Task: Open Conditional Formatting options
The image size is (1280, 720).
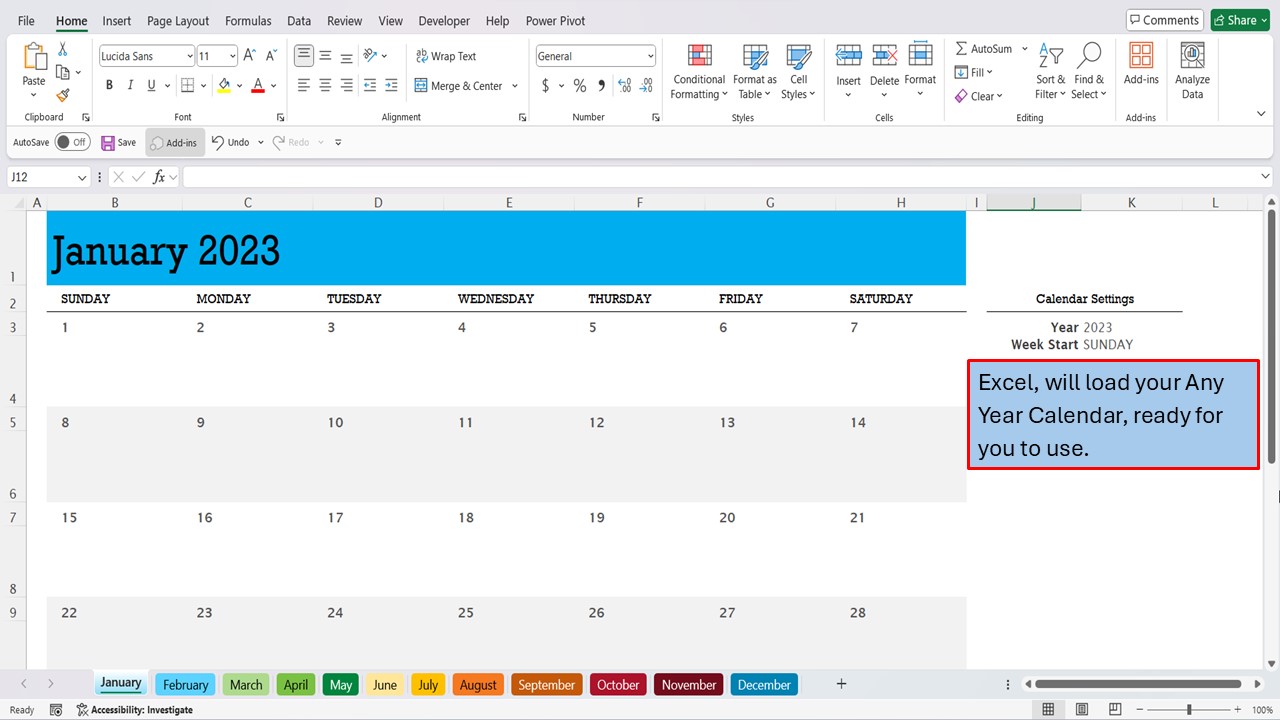Action: click(698, 72)
